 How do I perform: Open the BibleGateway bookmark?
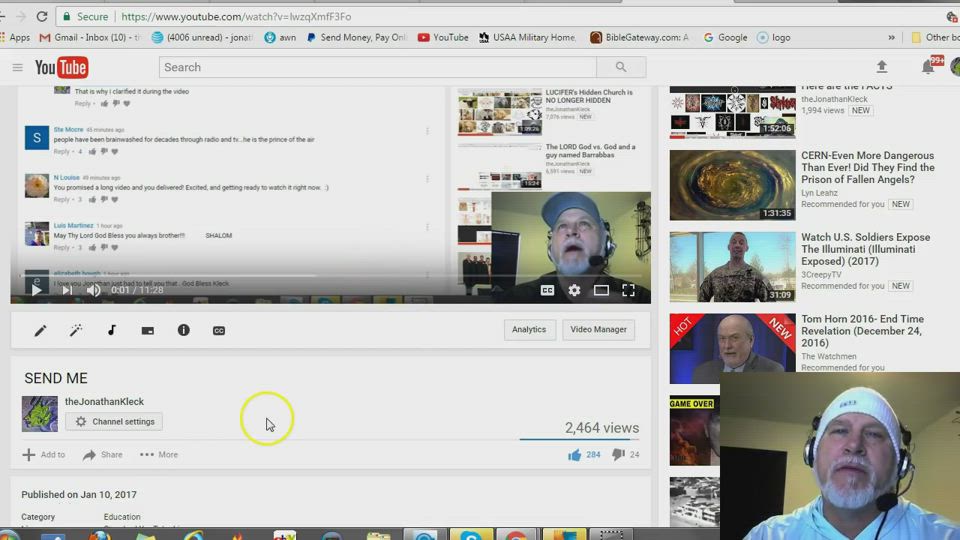click(639, 37)
